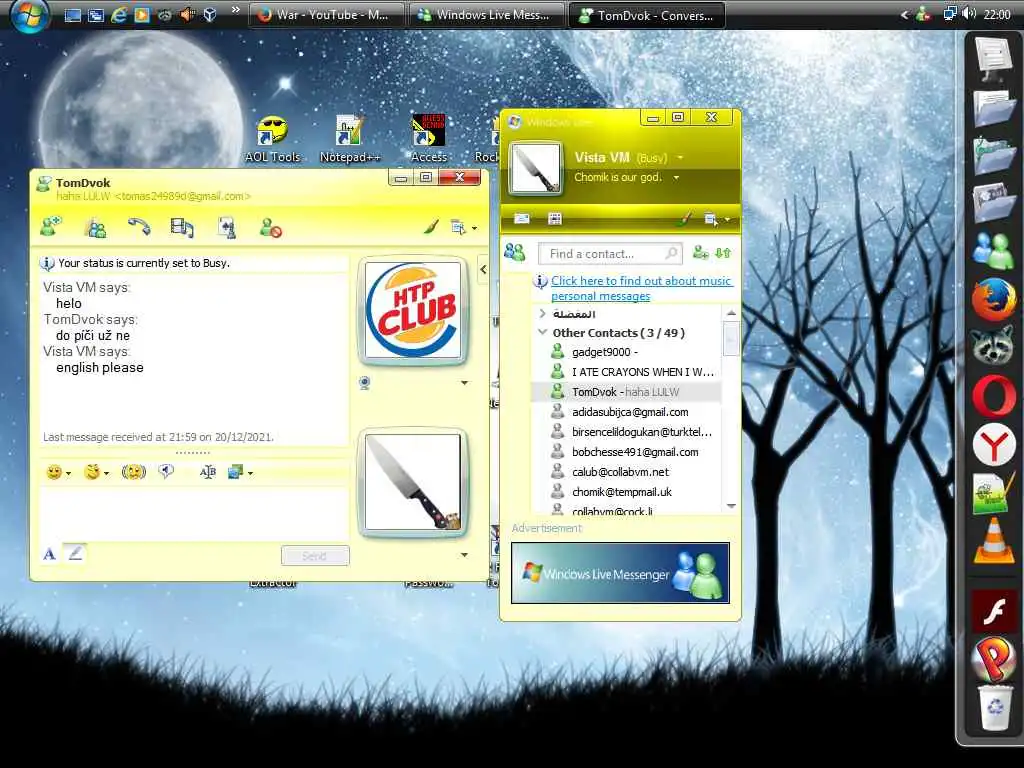Click the contact list sort arrows icon
The width and height of the screenshot is (1024, 768).
tap(723, 253)
